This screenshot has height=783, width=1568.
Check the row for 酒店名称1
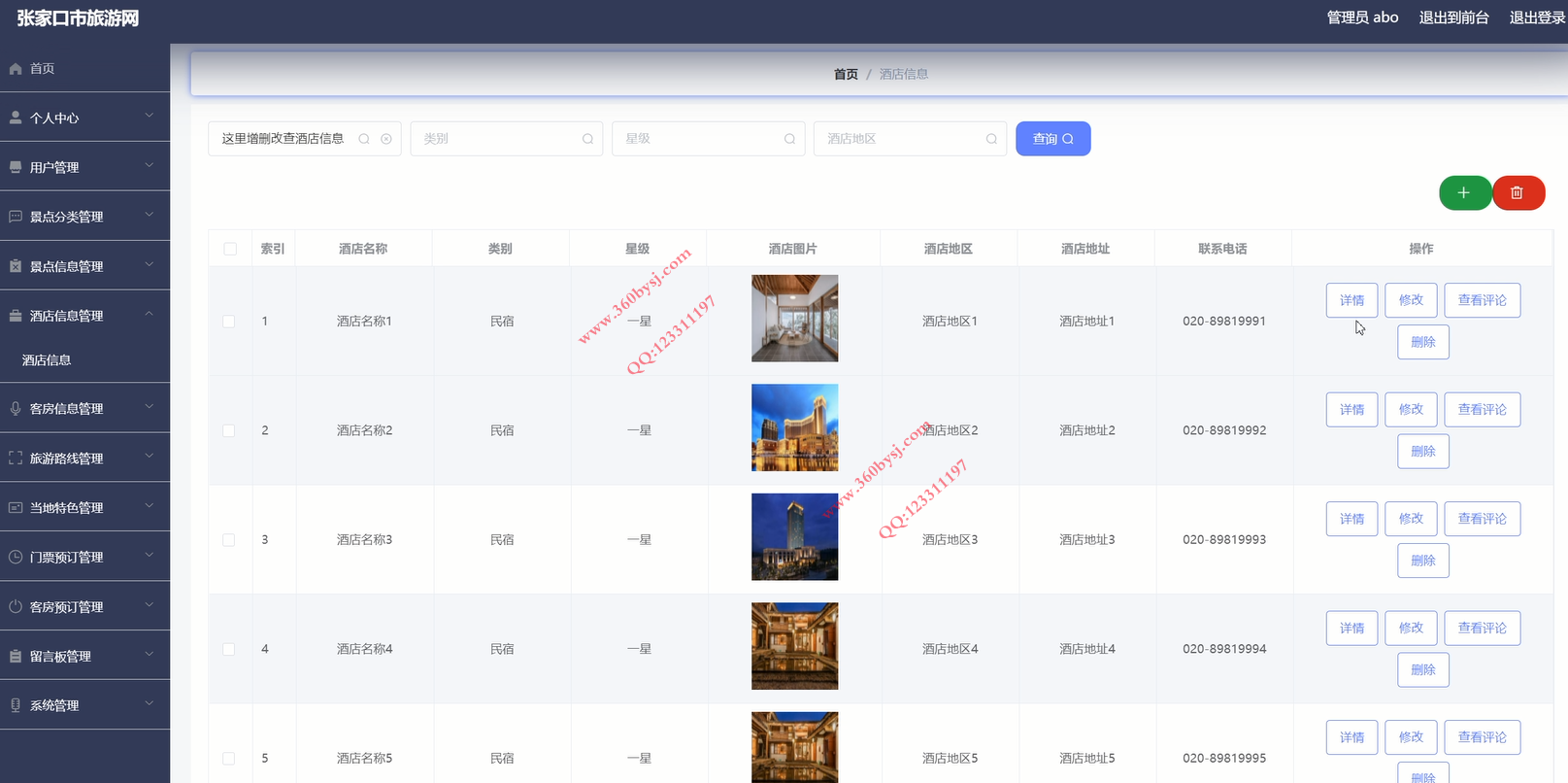point(229,322)
